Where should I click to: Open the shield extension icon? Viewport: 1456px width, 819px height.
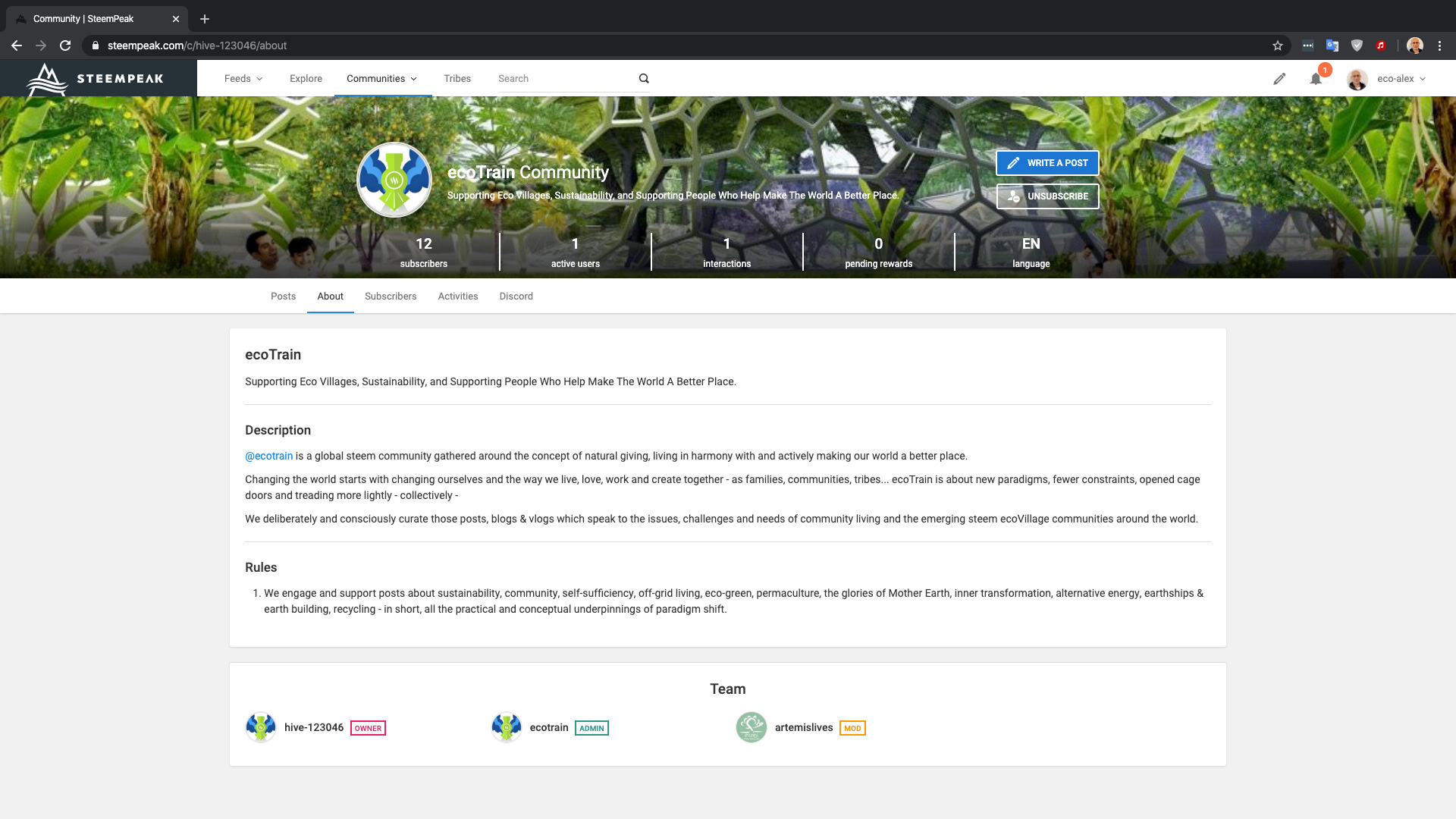click(x=1357, y=45)
